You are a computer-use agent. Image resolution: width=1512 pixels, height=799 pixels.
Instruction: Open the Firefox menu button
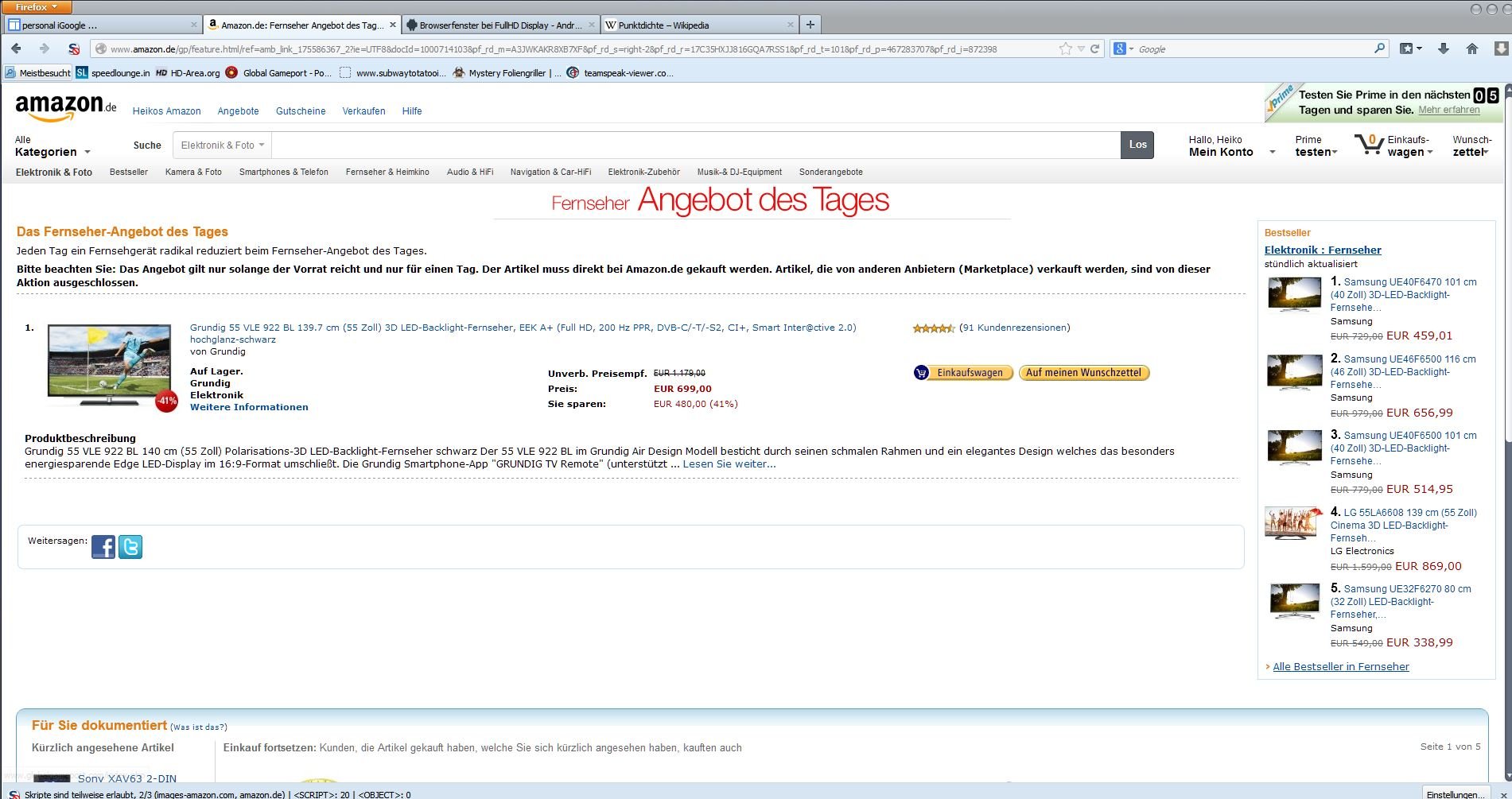(x=37, y=7)
